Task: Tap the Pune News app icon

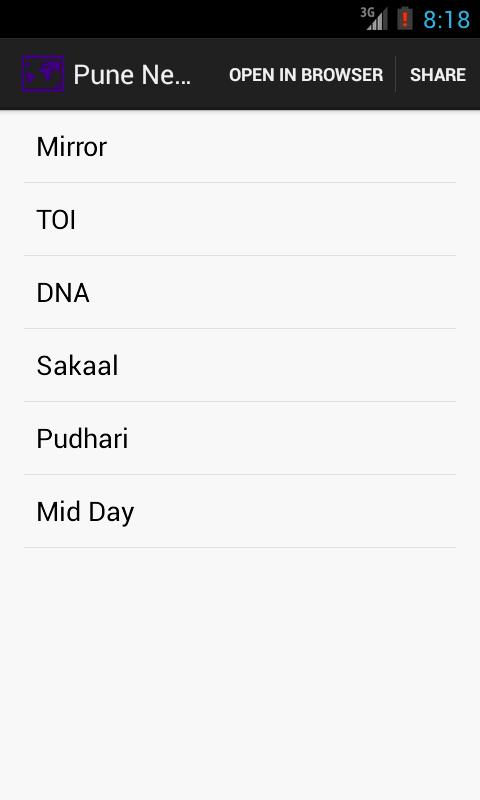Action: tap(43, 74)
